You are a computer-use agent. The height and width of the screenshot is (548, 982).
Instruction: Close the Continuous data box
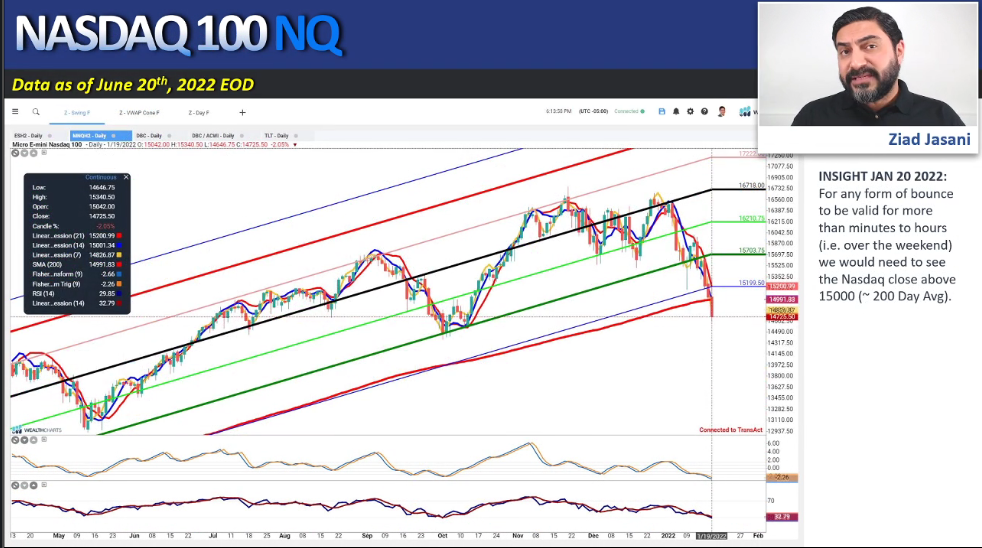click(126, 177)
